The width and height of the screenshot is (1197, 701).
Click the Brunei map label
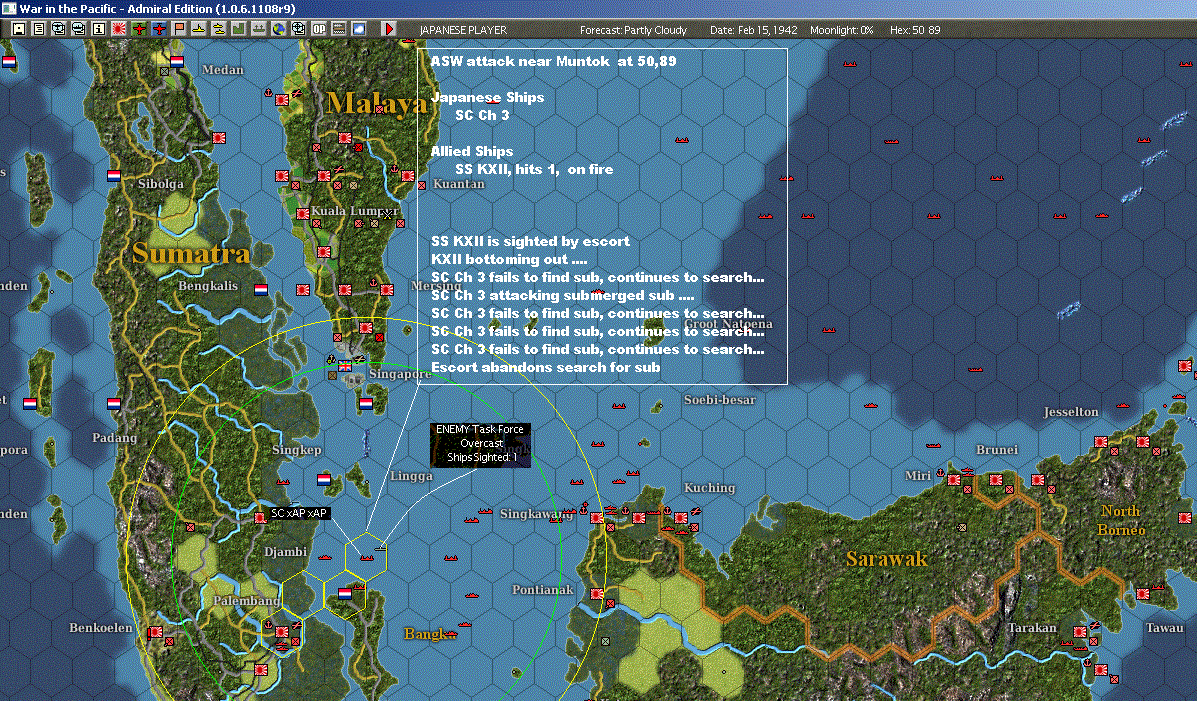click(x=997, y=450)
